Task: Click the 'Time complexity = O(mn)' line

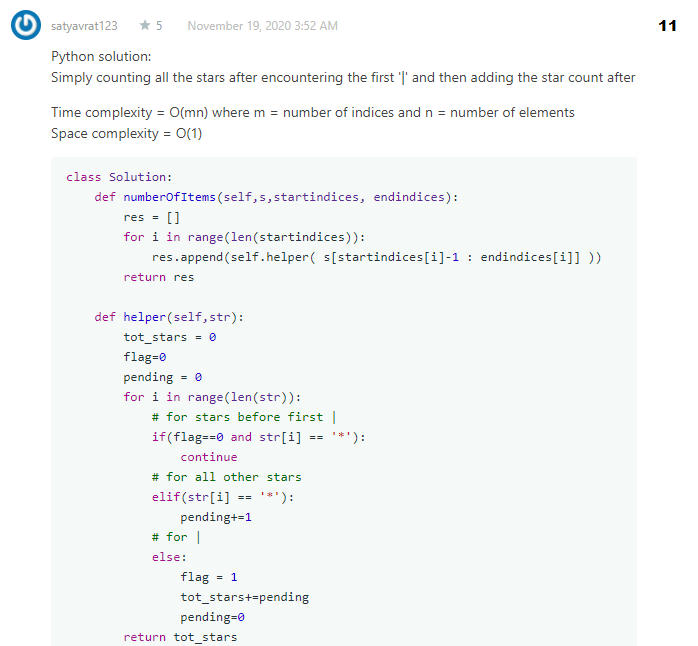Action: tap(312, 112)
